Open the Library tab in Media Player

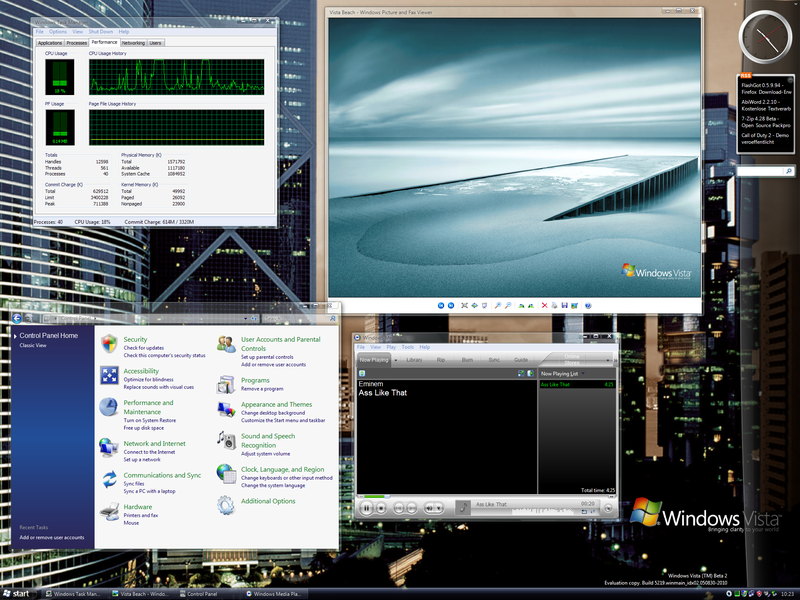[x=413, y=359]
